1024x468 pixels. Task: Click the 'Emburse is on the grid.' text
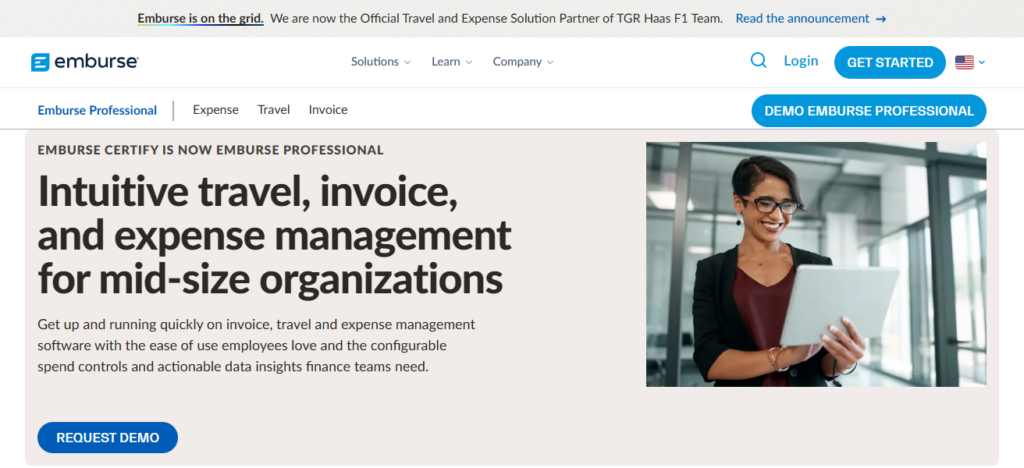tap(200, 18)
